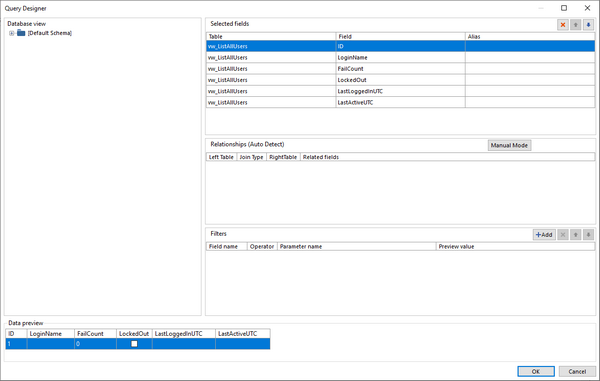Select the LoginName field row
The image size is (600, 381).
(400, 57)
